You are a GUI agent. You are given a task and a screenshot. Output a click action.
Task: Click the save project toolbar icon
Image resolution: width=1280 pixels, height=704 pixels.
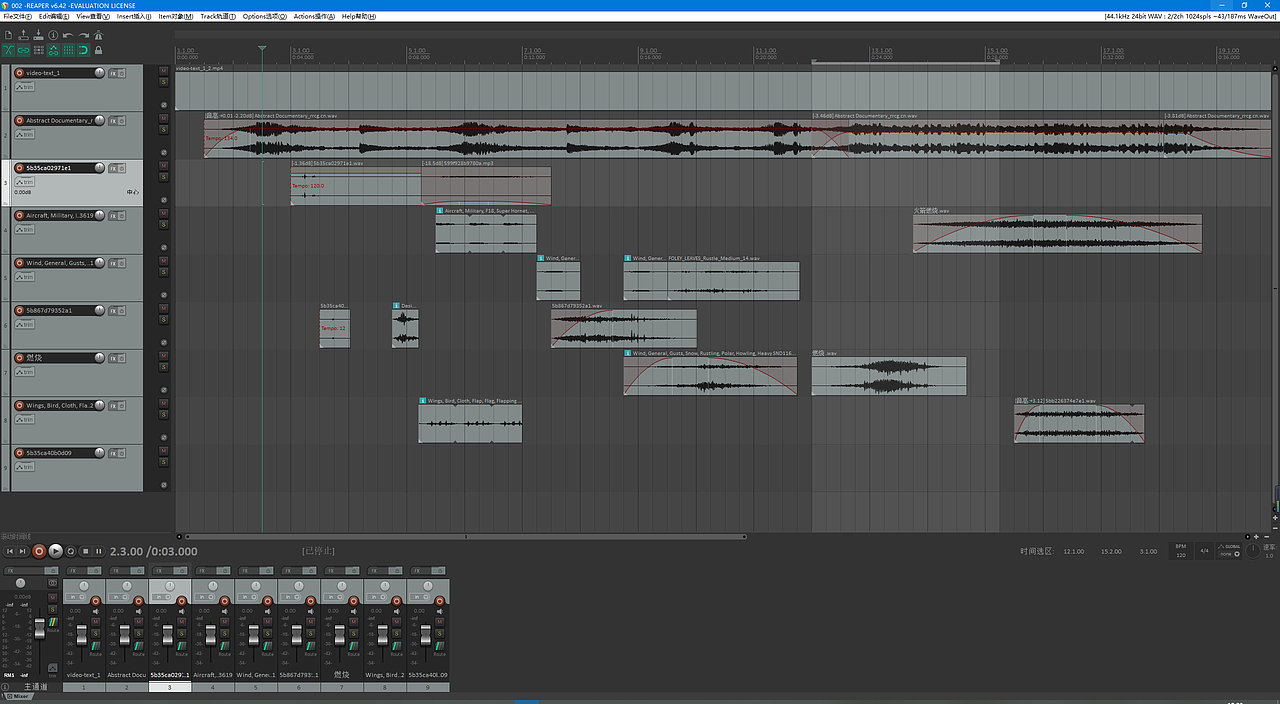coord(38,35)
